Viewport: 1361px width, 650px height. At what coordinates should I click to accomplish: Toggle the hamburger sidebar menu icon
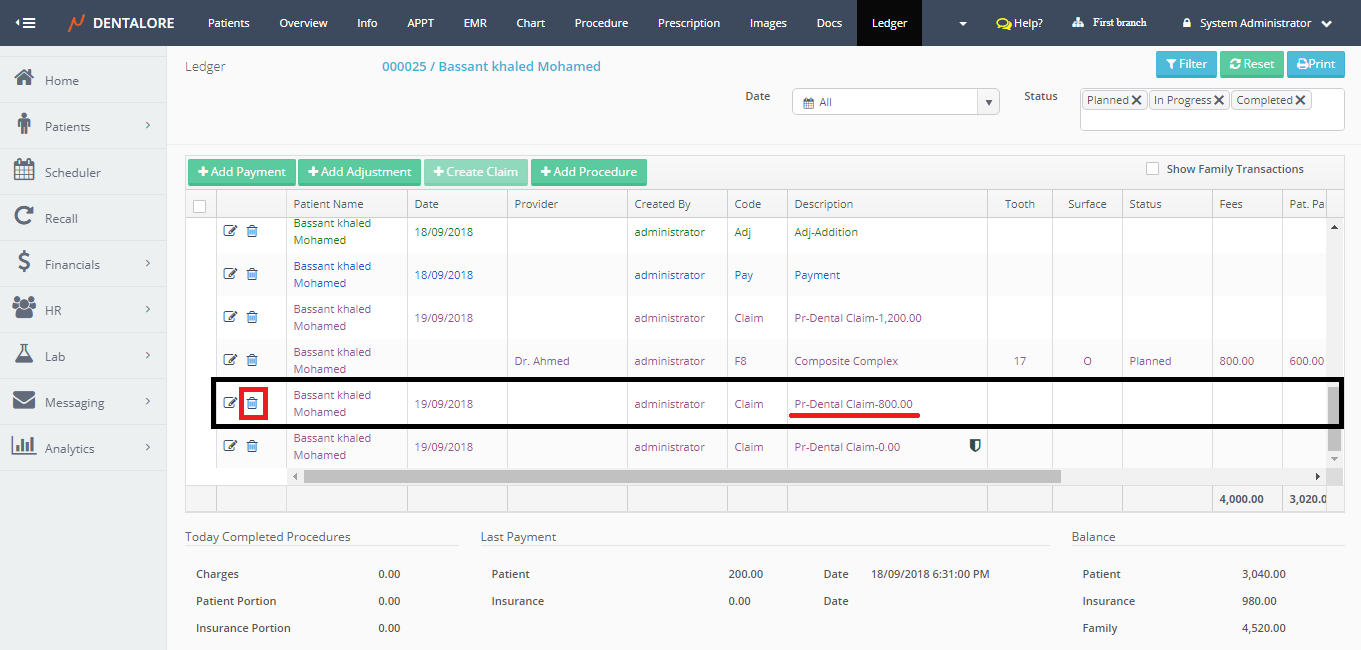(26, 23)
